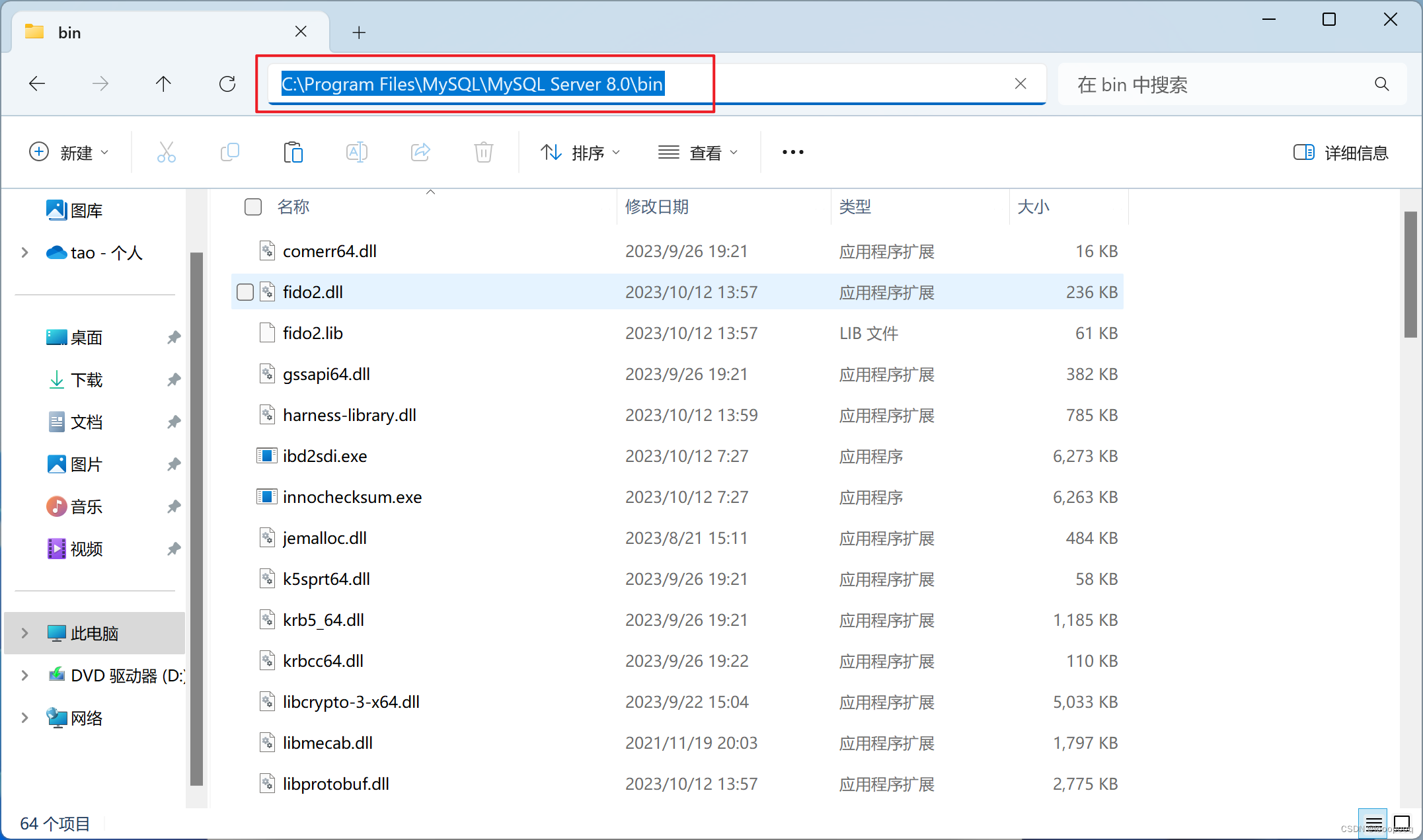Expand the tao - 个人 OneDrive node
The height and width of the screenshot is (840, 1423).
tap(24, 252)
